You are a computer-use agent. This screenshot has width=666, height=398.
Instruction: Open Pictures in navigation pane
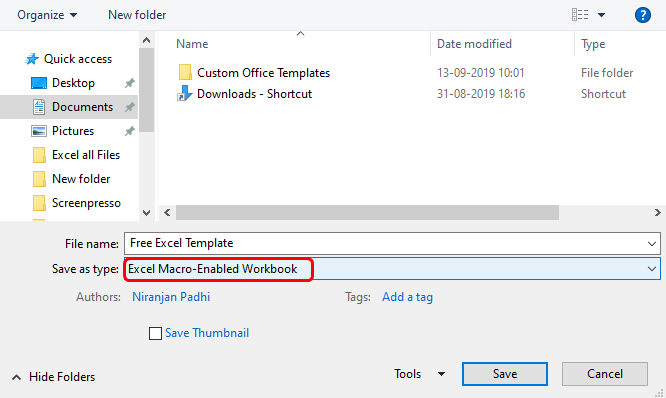click(x=73, y=131)
